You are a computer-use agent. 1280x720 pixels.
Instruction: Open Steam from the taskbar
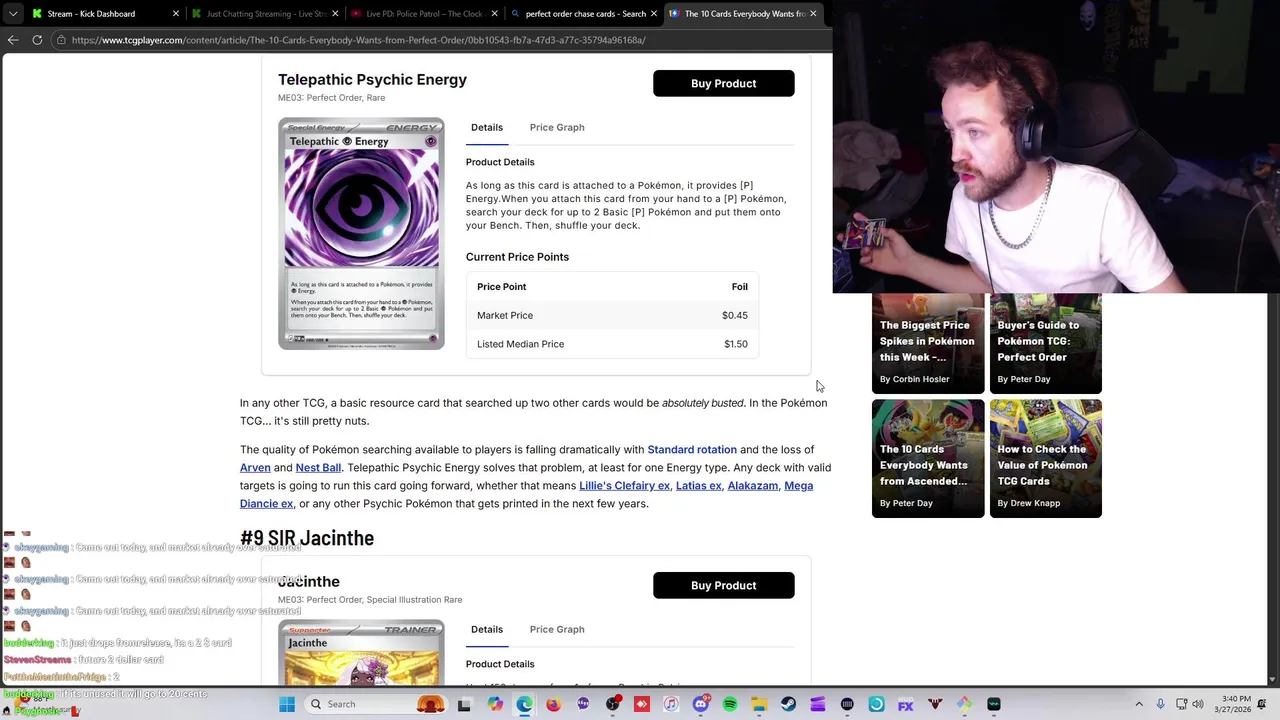coord(788,704)
